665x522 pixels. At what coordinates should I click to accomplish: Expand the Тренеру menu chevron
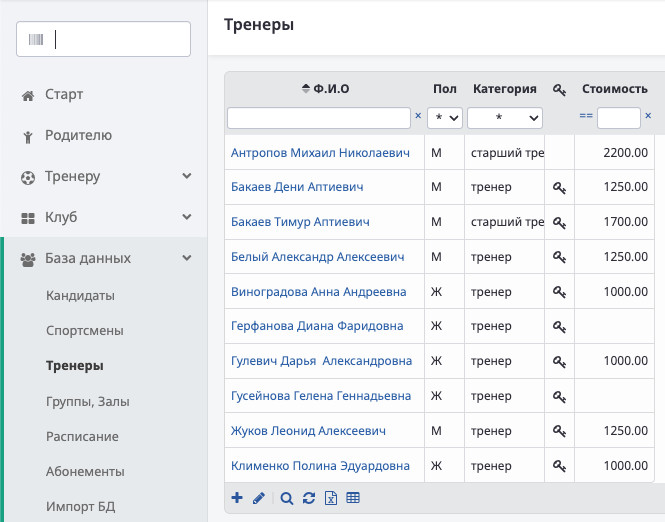(x=187, y=176)
